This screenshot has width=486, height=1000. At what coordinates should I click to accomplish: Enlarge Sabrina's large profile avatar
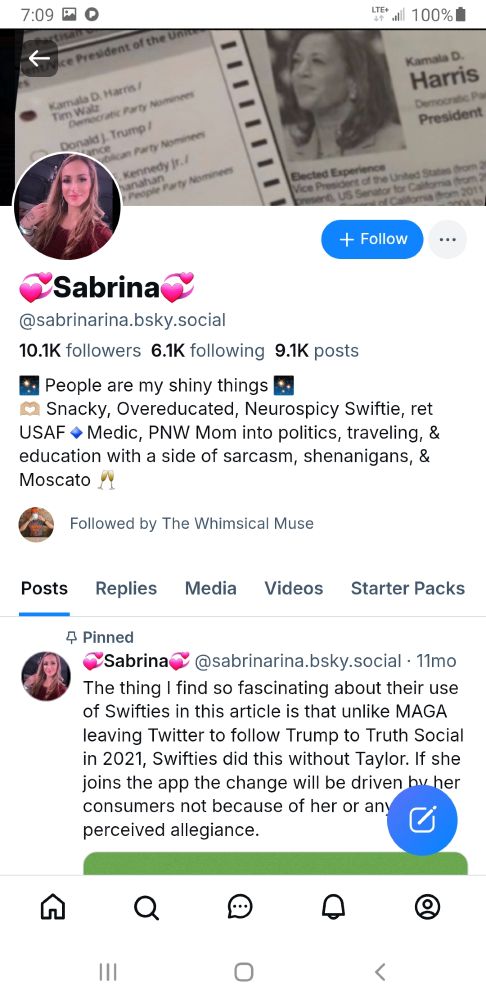[x=67, y=207]
